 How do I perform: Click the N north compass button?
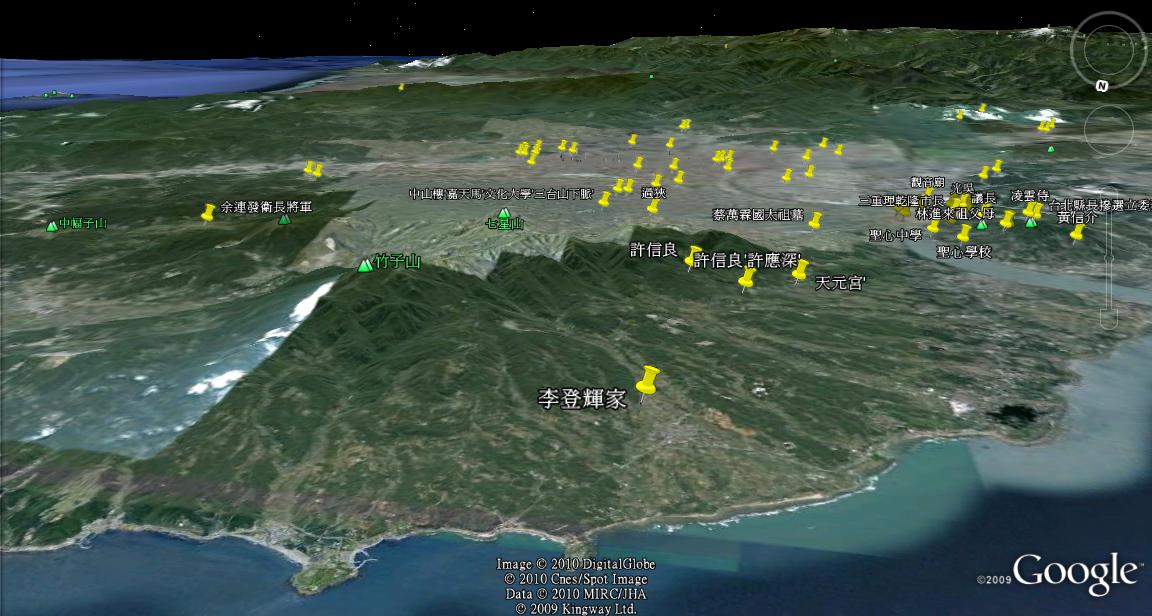point(1101,86)
